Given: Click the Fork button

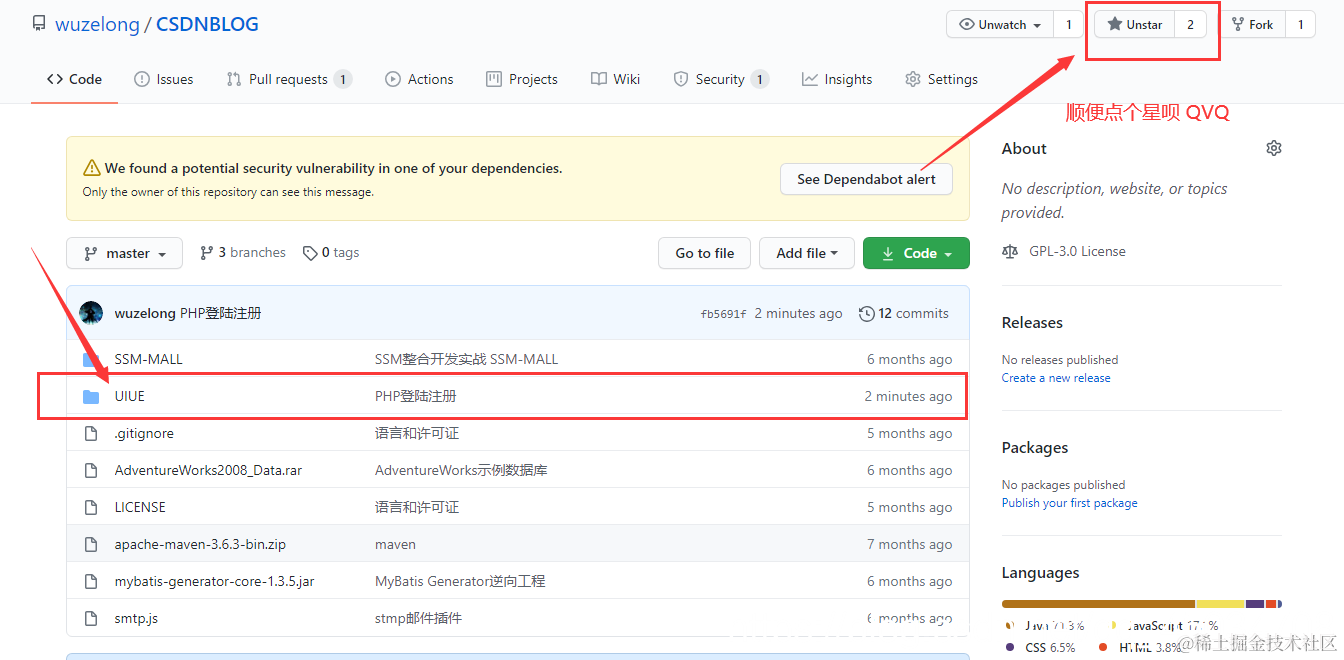Looking at the screenshot, I should [1252, 25].
